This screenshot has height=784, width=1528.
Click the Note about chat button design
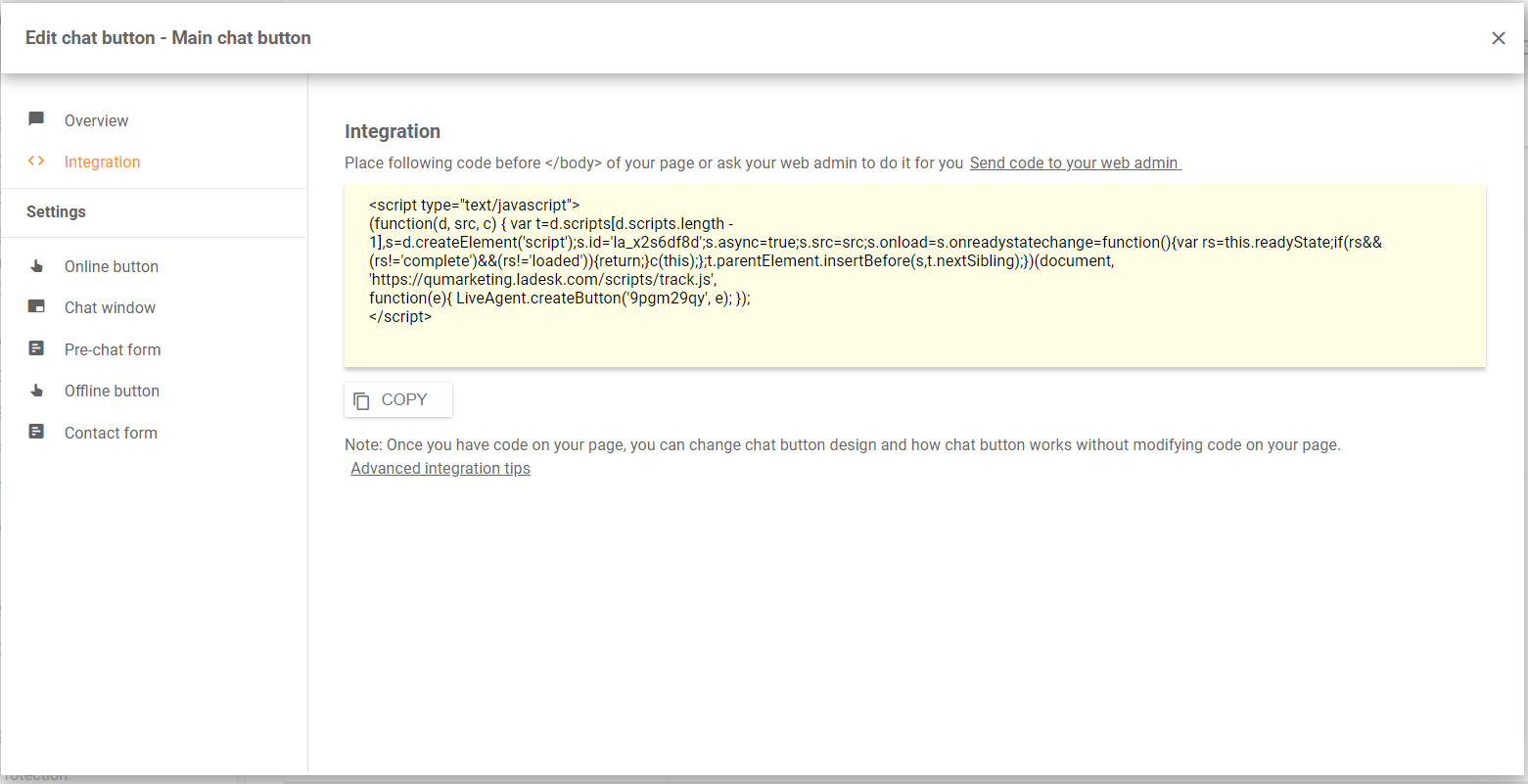click(x=843, y=444)
